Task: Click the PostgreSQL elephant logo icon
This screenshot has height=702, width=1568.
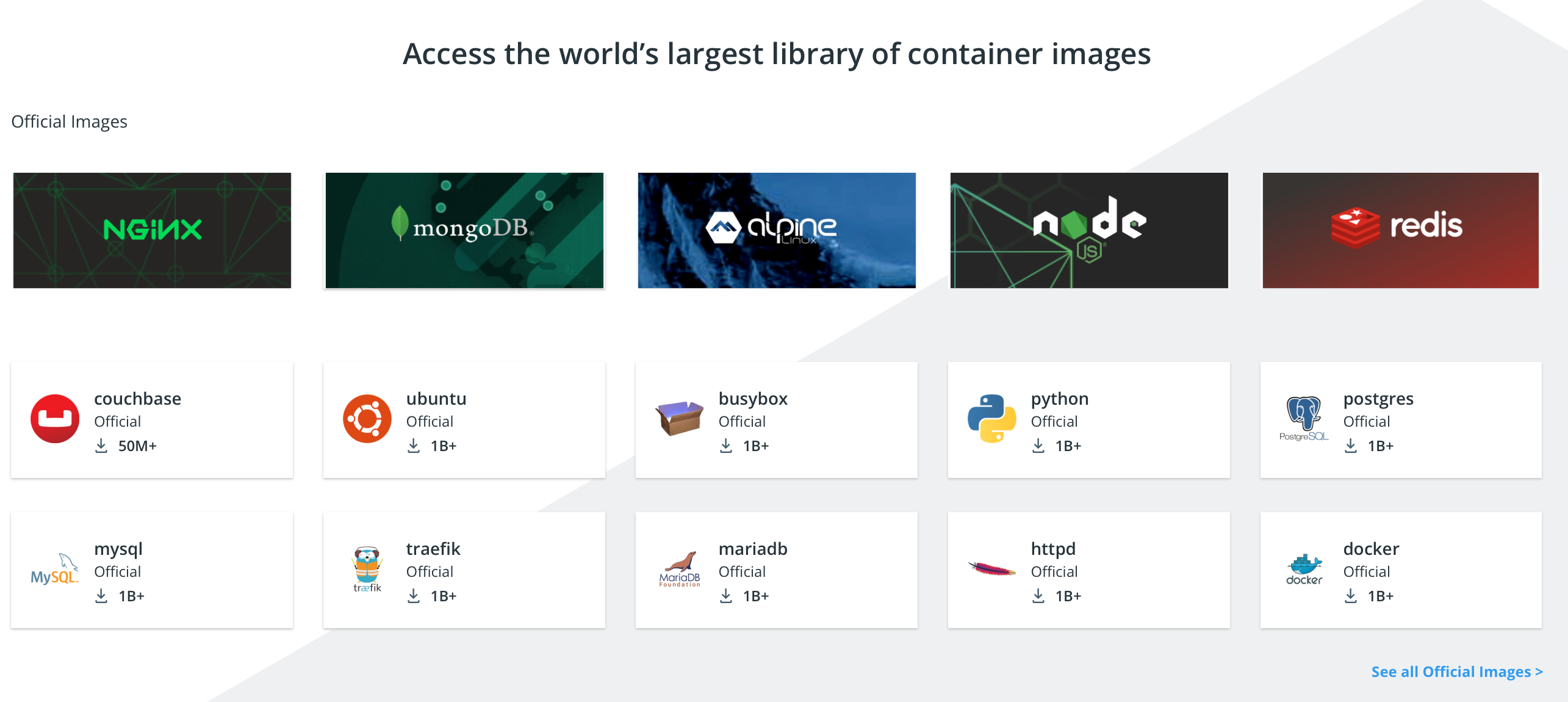Action: tap(1304, 419)
